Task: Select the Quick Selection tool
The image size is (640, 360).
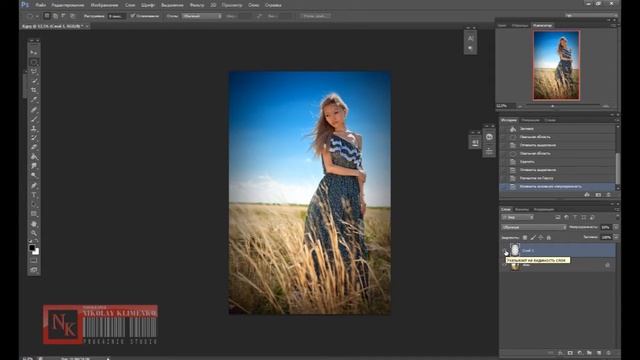Action: (34, 81)
